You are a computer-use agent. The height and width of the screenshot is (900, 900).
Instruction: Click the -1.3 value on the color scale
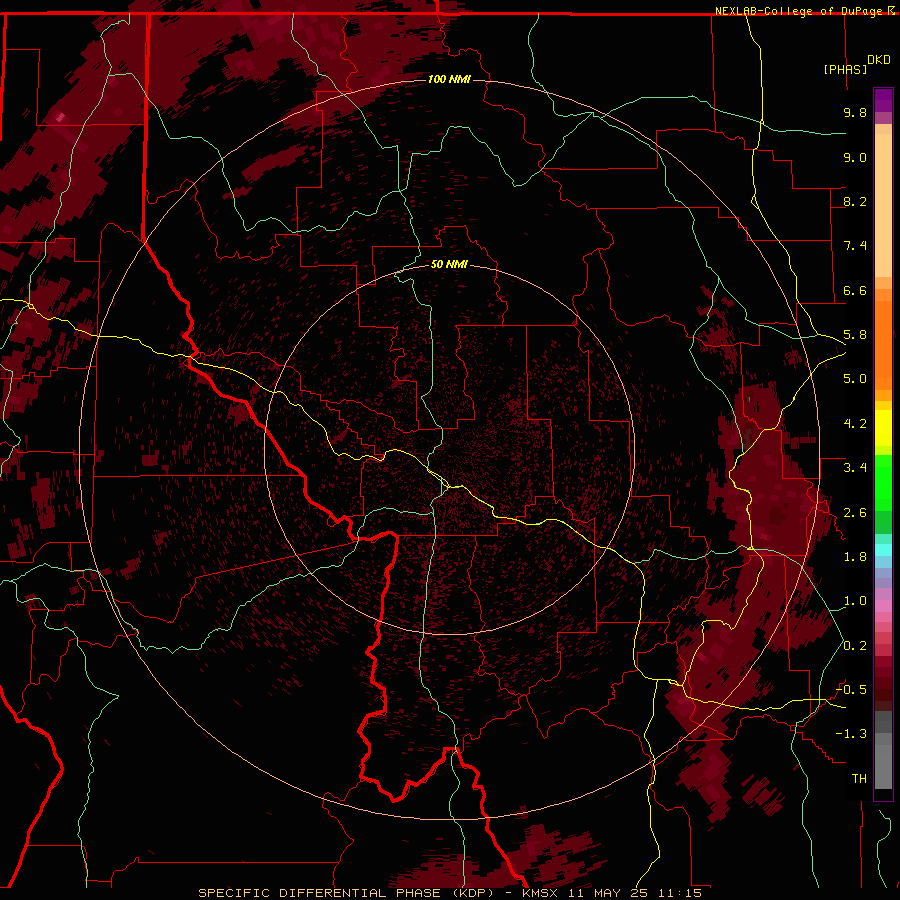(852, 734)
